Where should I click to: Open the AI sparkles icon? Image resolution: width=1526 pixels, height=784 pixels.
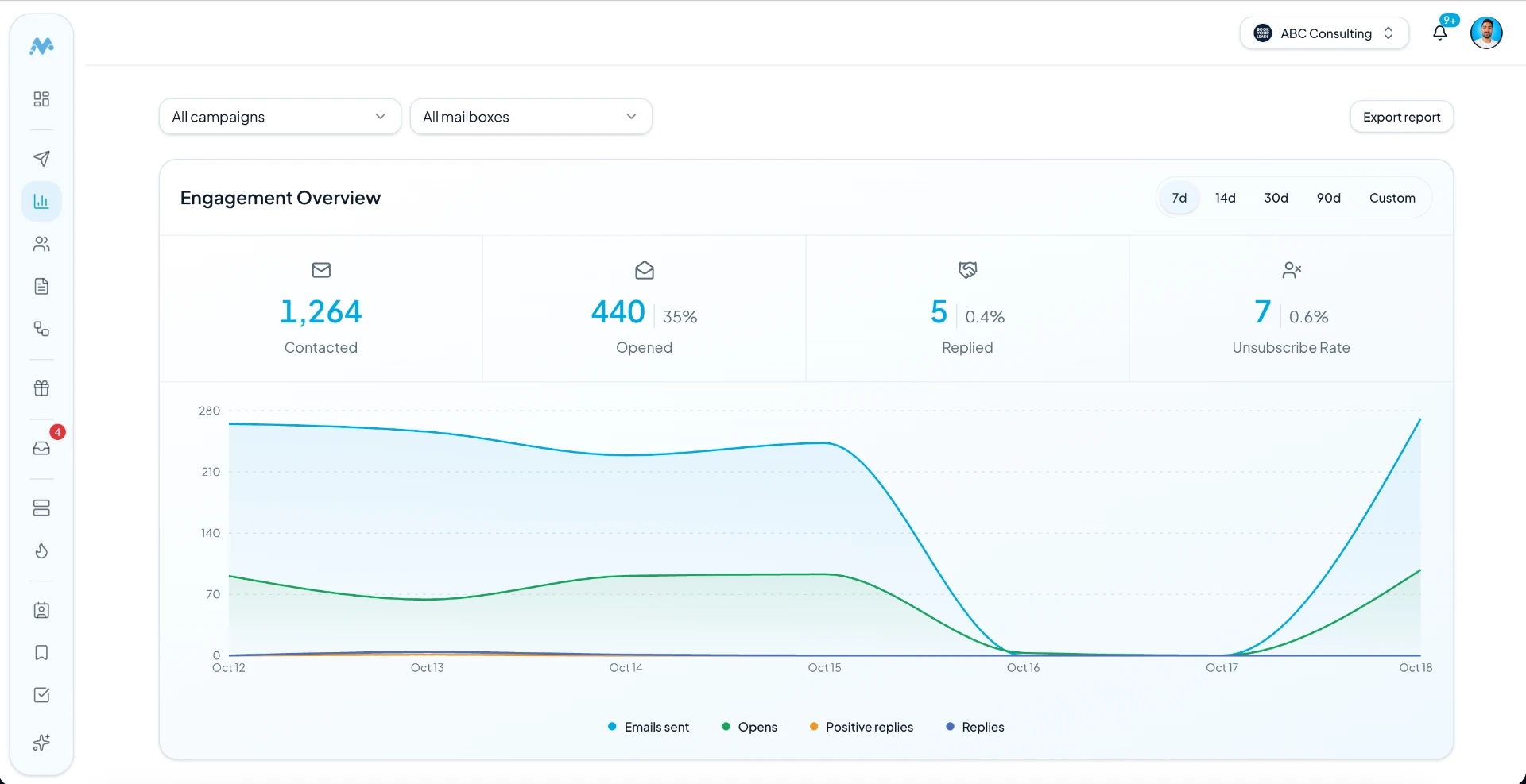[41, 743]
